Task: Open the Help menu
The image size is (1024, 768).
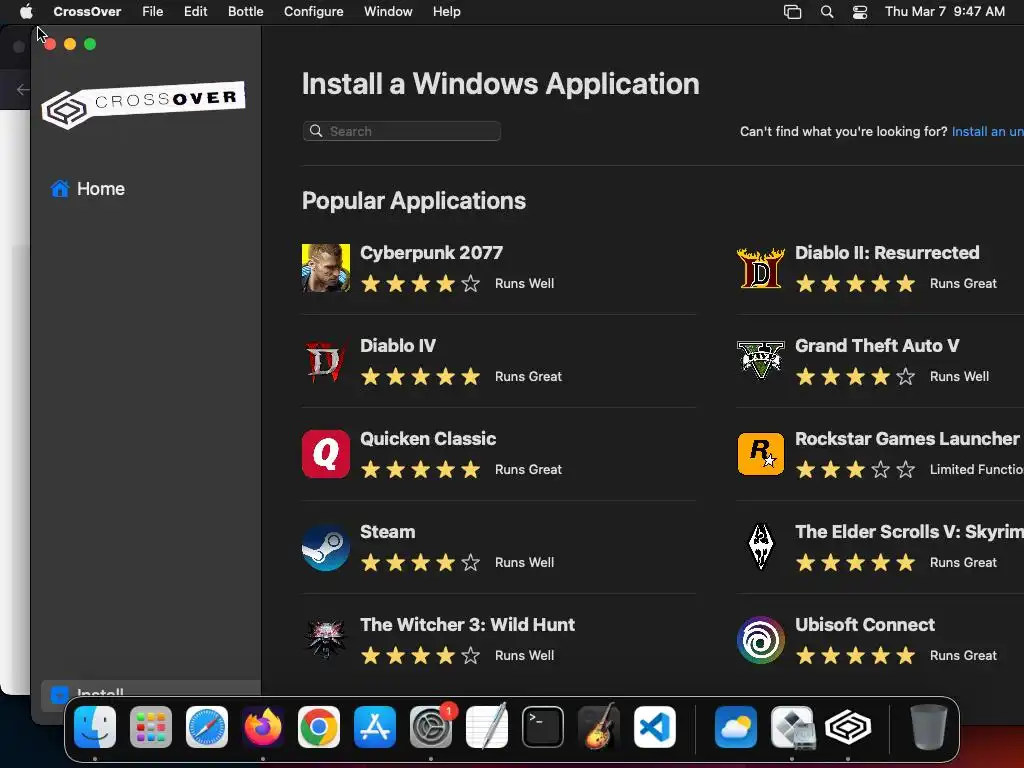Action: [447, 12]
